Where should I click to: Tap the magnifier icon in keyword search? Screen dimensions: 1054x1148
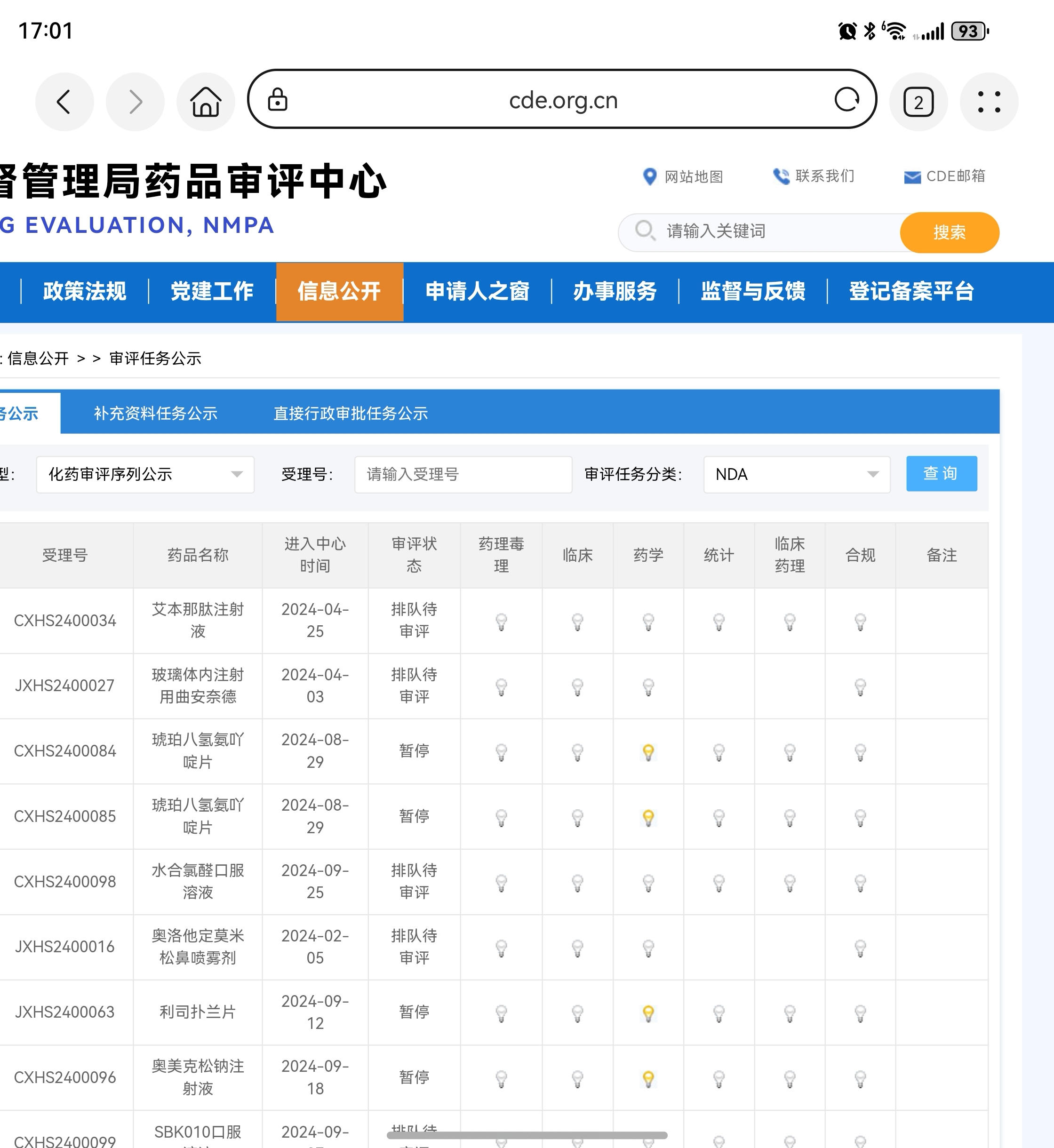645,231
